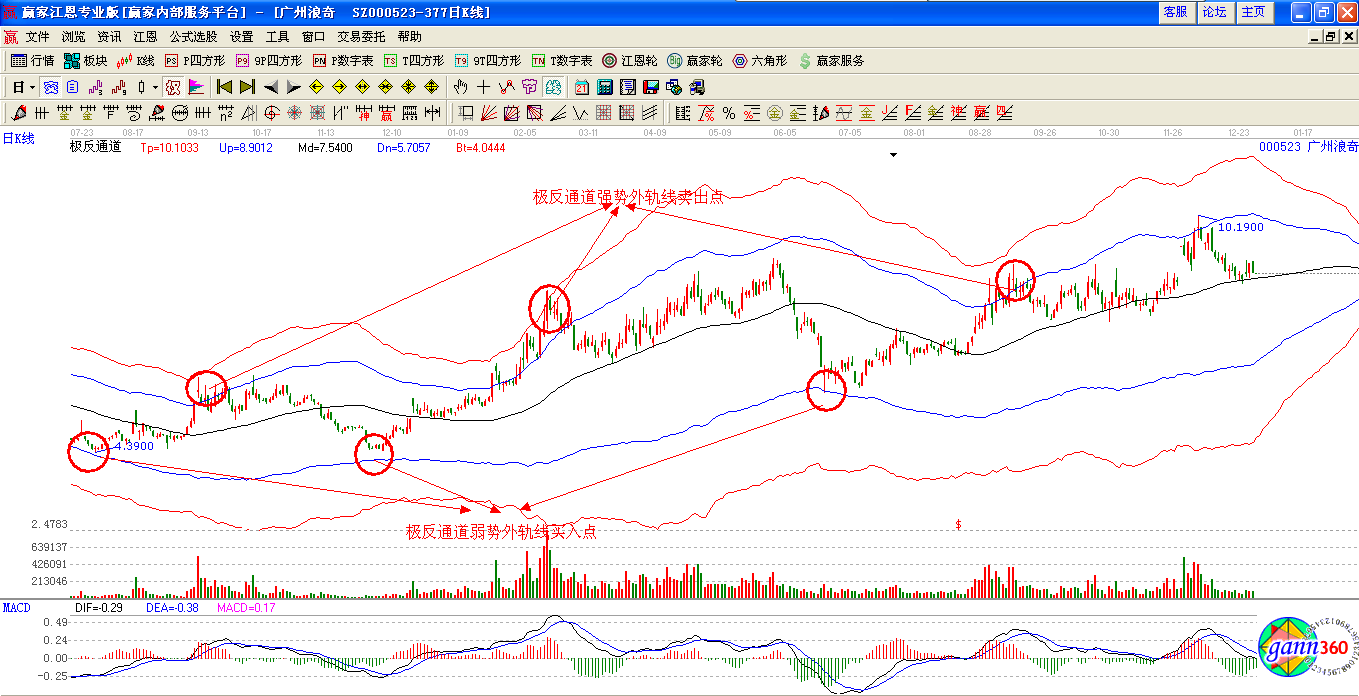Click the small black triangle above chart
This screenshot has height=696, width=1359.
[x=894, y=155]
